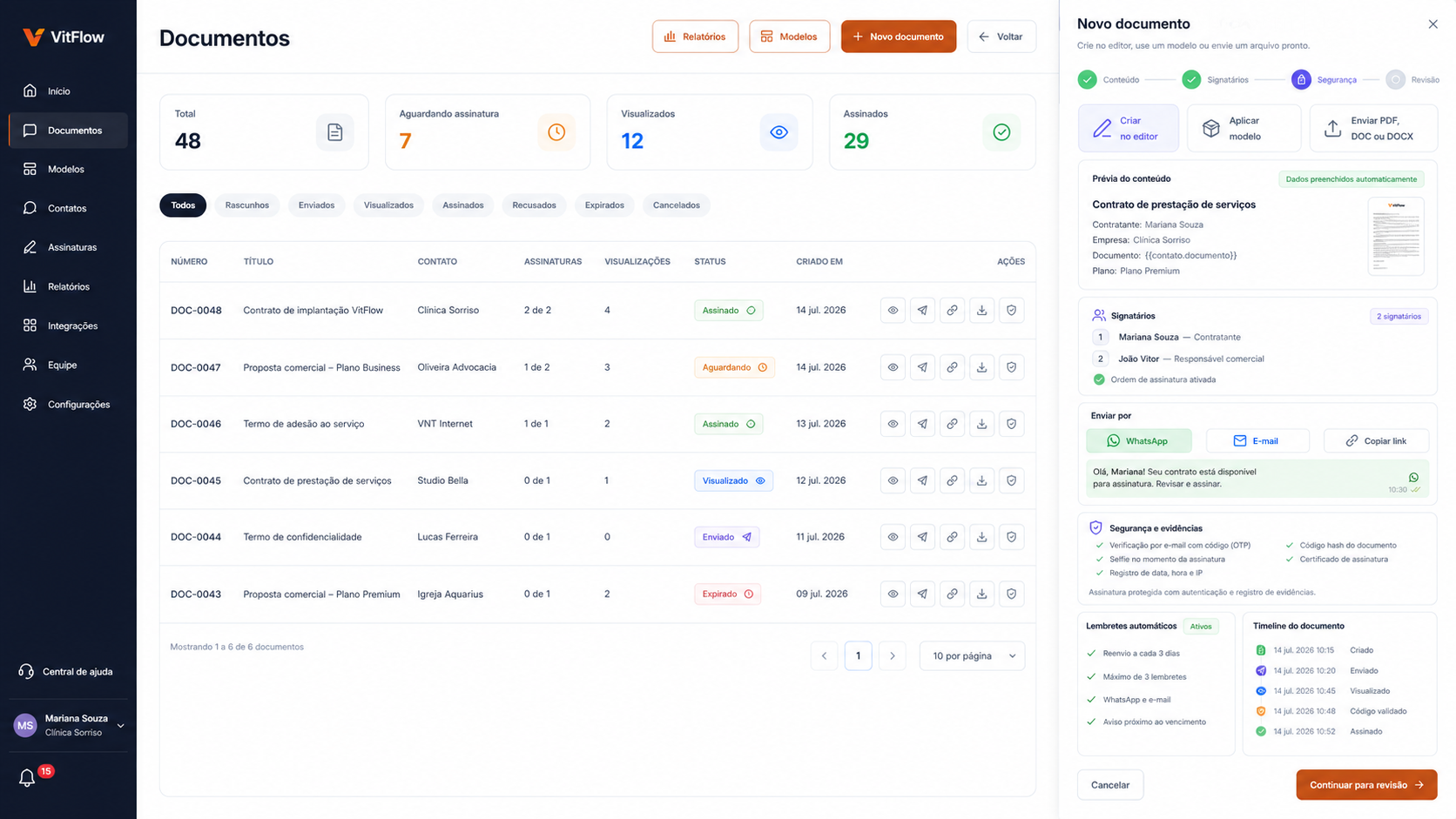Filter by Todos tab
The height and width of the screenshot is (819, 1456).
pos(183,205)
